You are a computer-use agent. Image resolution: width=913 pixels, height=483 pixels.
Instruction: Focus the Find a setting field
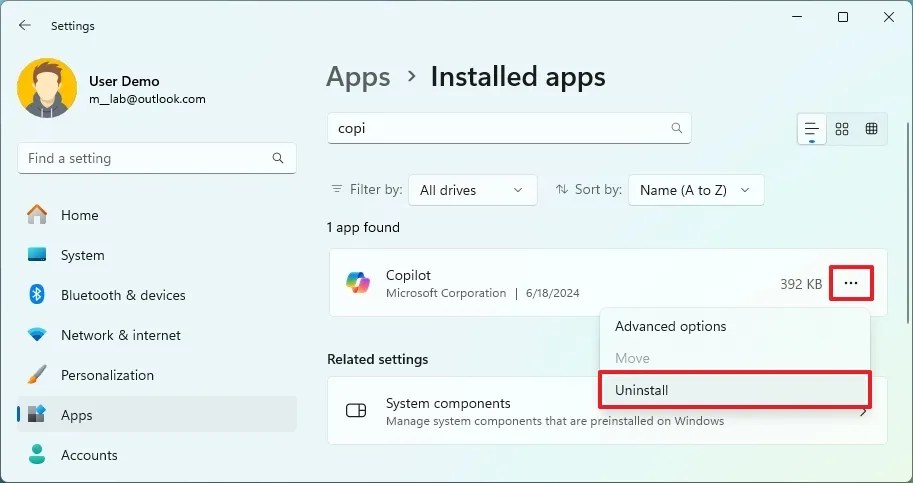point(157,158)
